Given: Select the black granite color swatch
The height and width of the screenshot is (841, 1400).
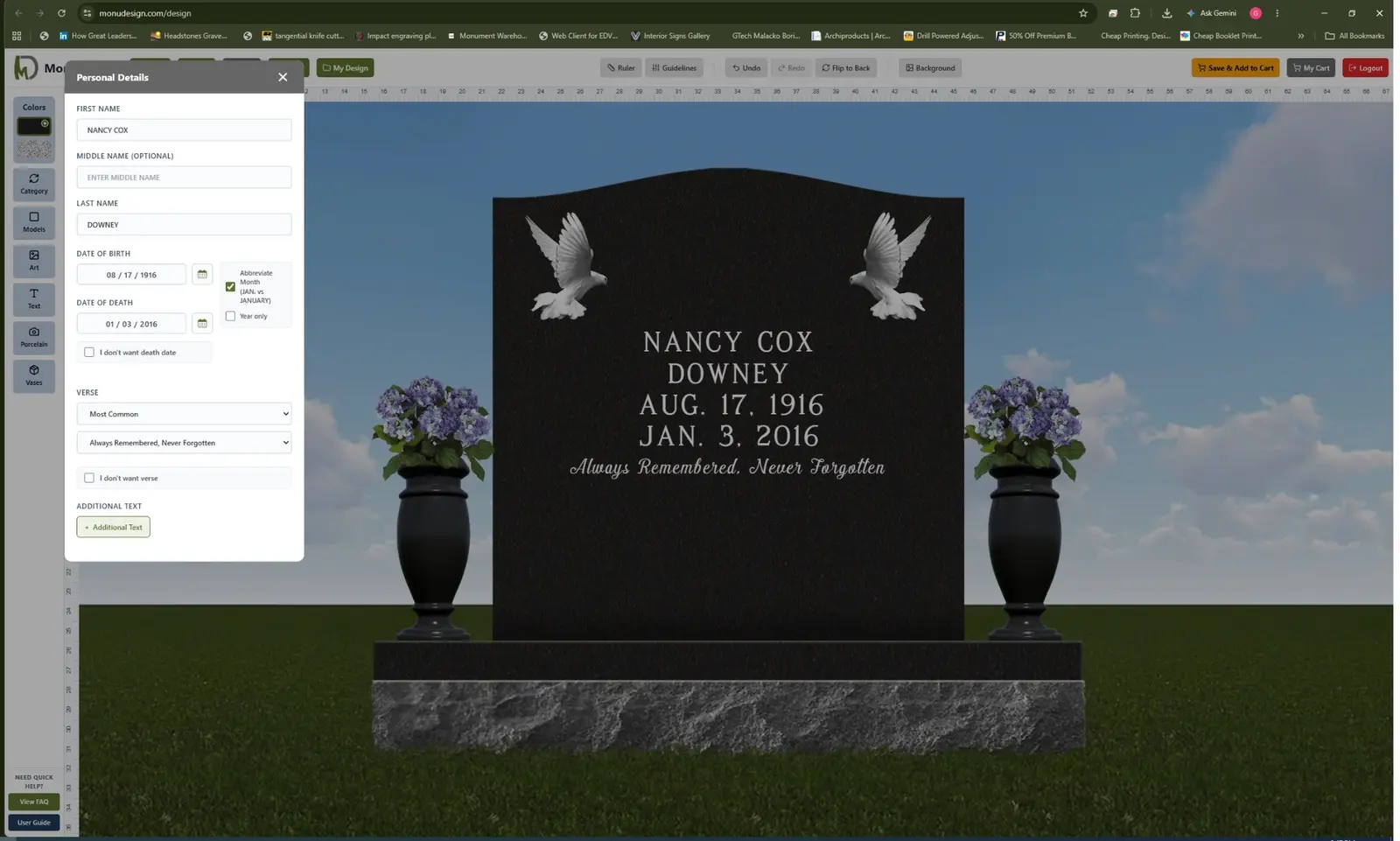Looking at the screenshot, I should [x=34, y=126].
